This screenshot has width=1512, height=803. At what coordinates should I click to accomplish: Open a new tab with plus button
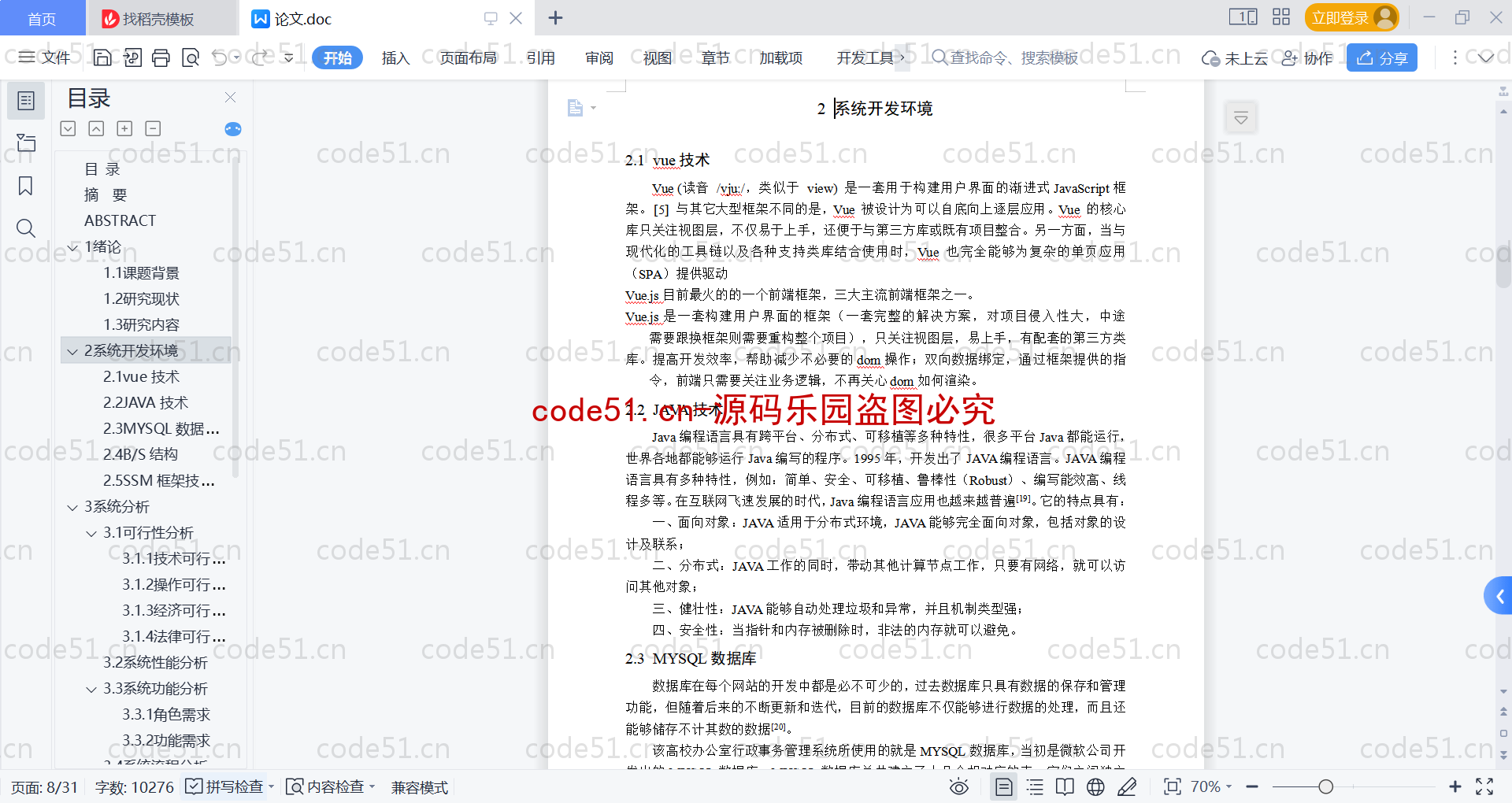tap(555, 17)
